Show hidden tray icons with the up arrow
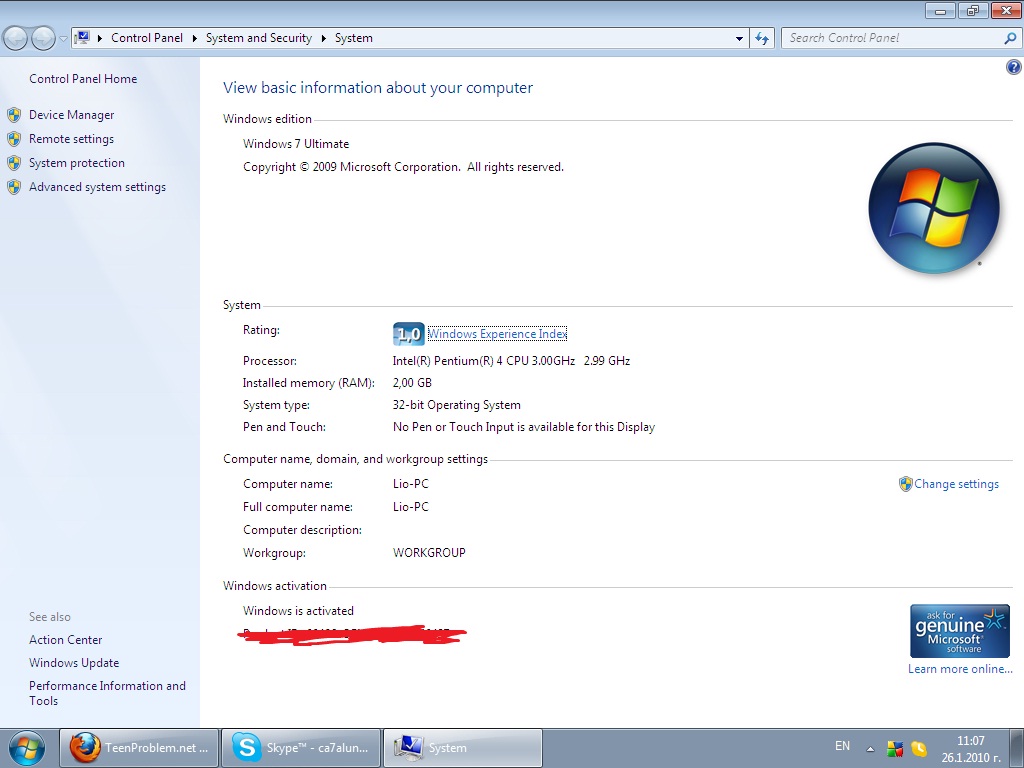Screen dimensions: 1024x768 (870, 748)
